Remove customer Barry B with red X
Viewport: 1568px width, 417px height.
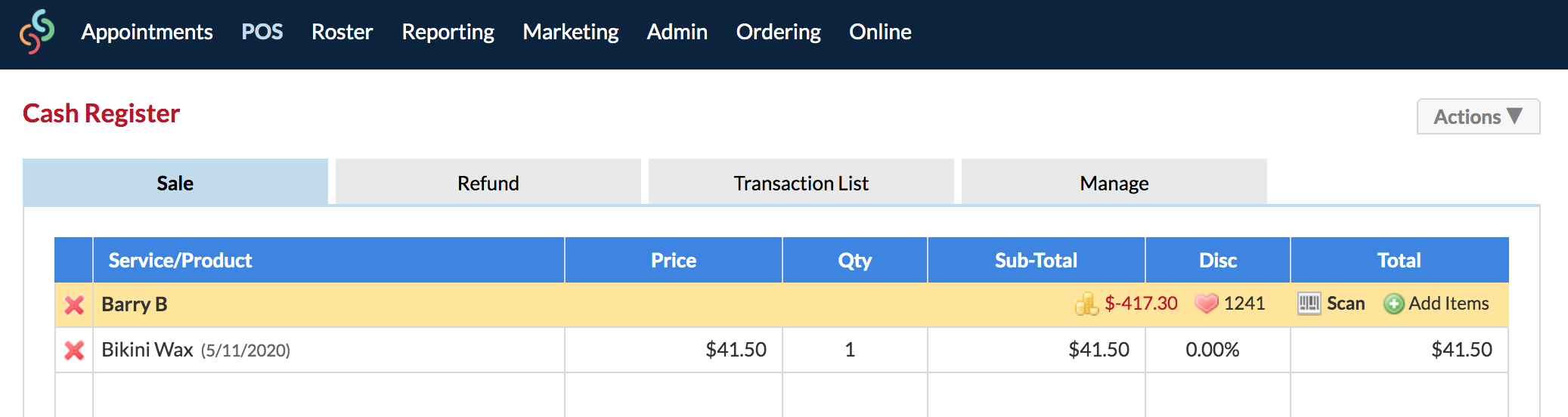tap(74, 304)
